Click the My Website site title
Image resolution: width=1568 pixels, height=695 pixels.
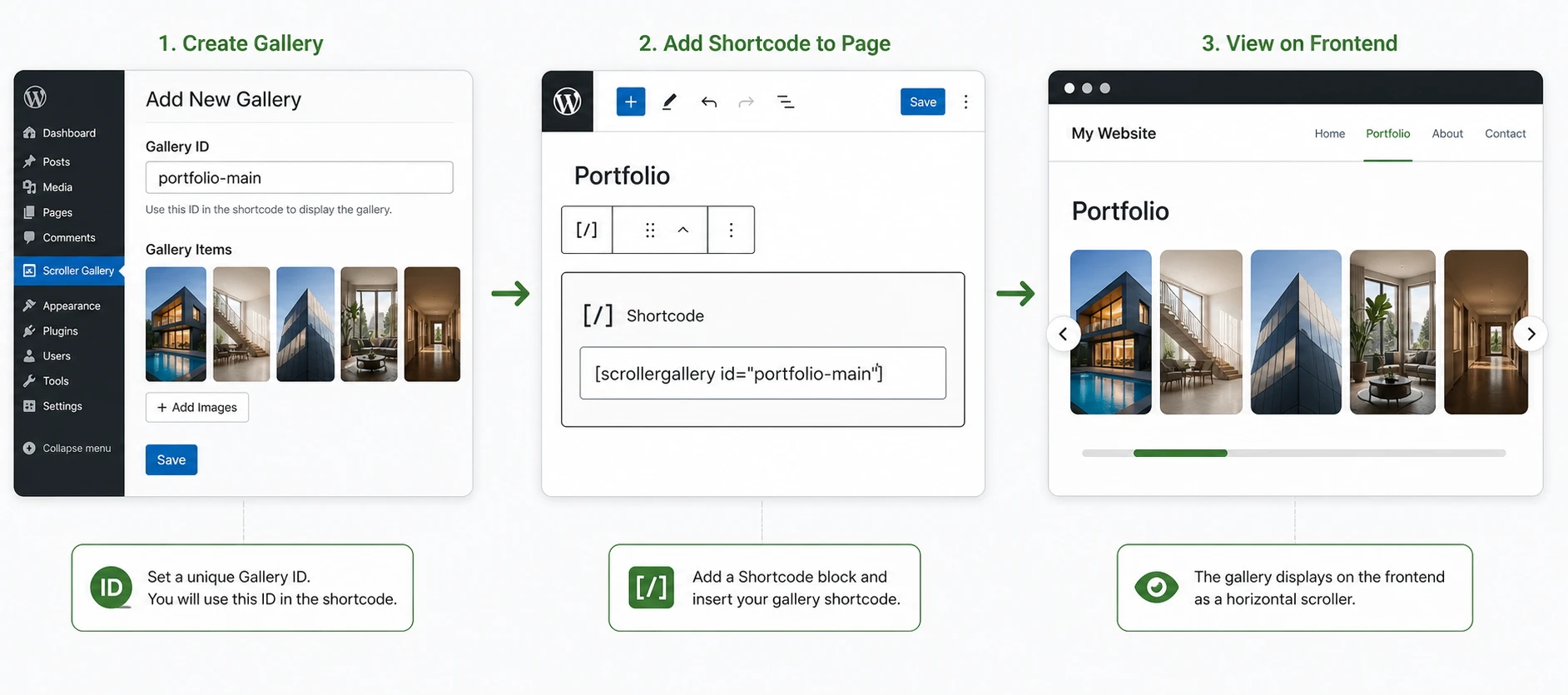[1114, 133]
